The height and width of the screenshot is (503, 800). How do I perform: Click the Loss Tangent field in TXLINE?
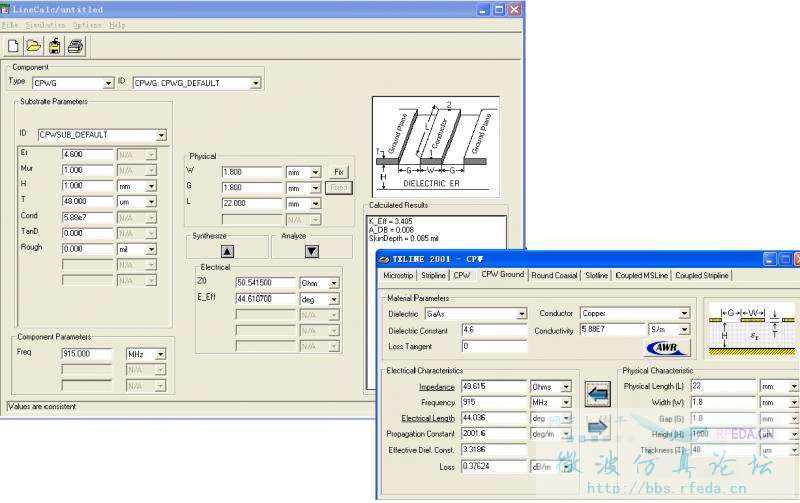coord(494,346)
